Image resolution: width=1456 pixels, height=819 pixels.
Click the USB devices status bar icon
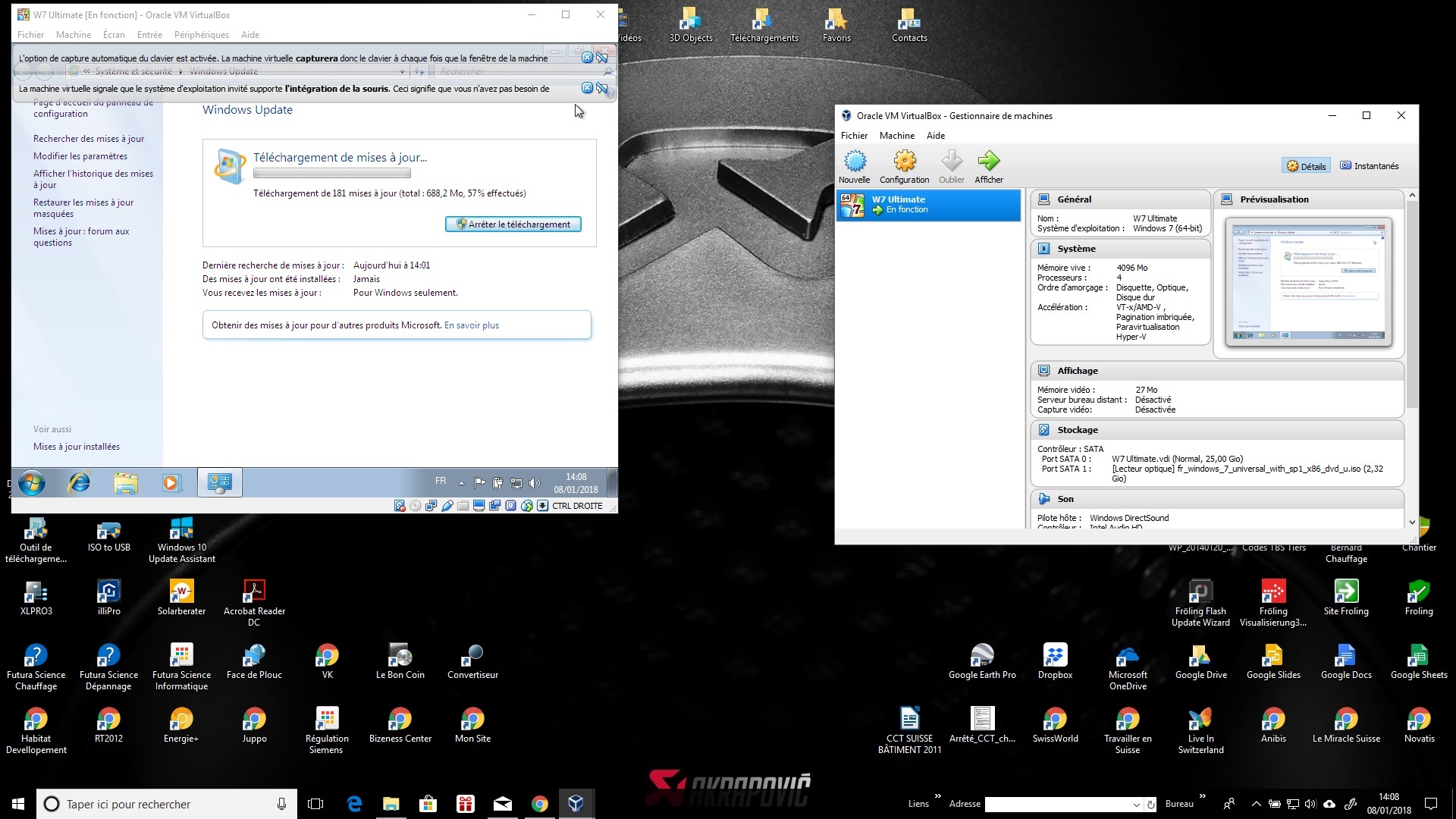(x=447, y=506)
